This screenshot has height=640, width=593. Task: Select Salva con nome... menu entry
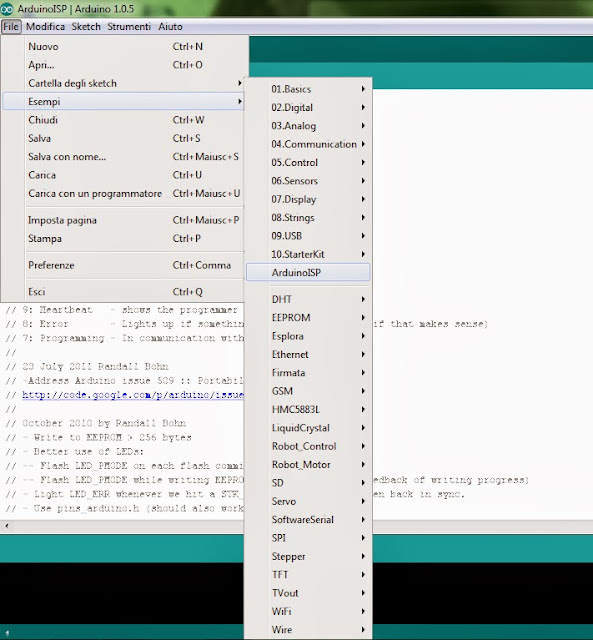(123, 157)
